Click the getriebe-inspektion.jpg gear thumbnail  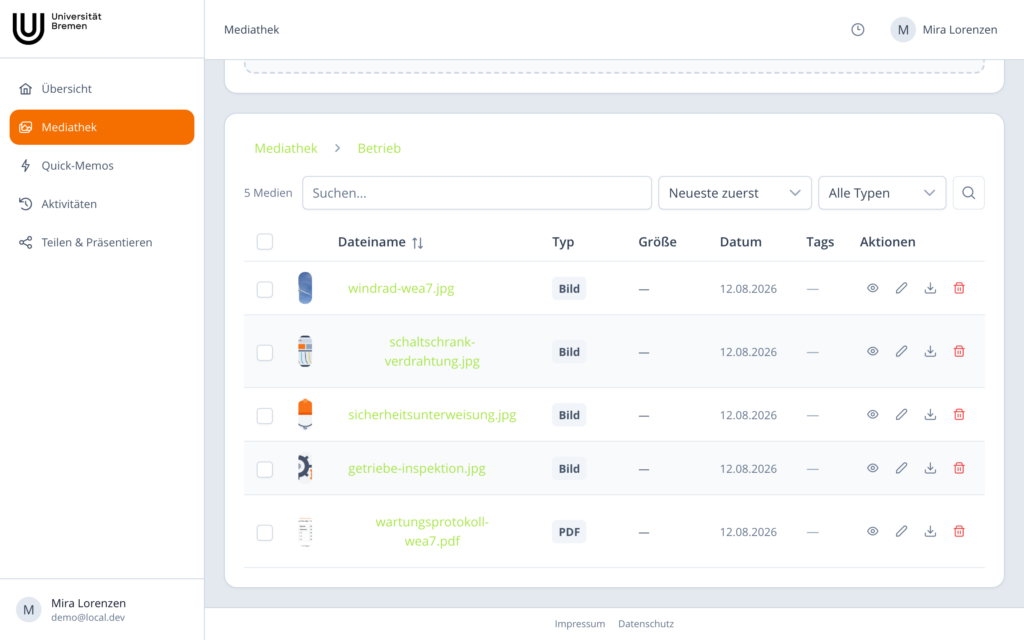(x=305, y=468)
